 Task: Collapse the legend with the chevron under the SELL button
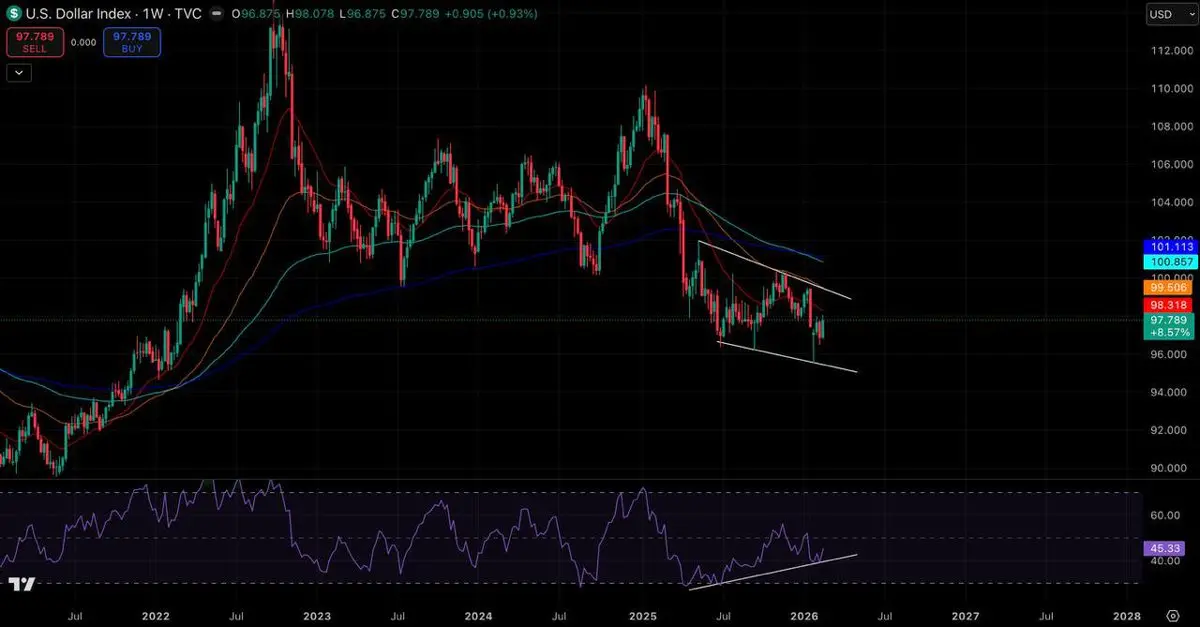[x=19, y=72]
